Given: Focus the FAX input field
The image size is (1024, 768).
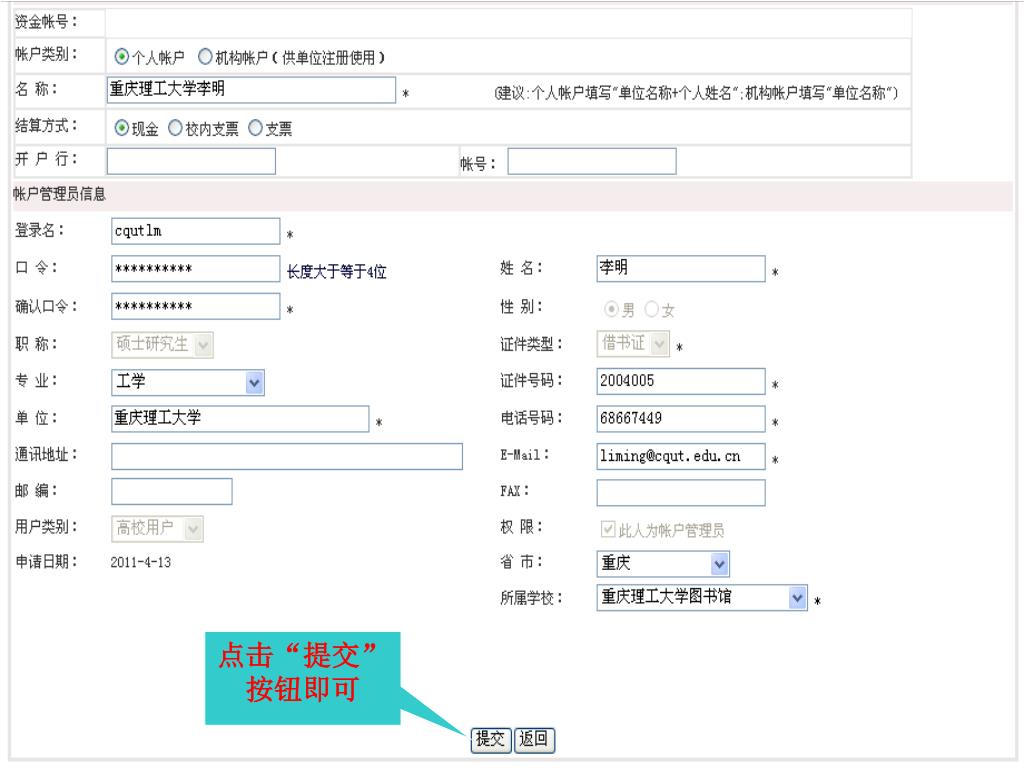Looking at the screenshot, I should [x=681, y=493].
